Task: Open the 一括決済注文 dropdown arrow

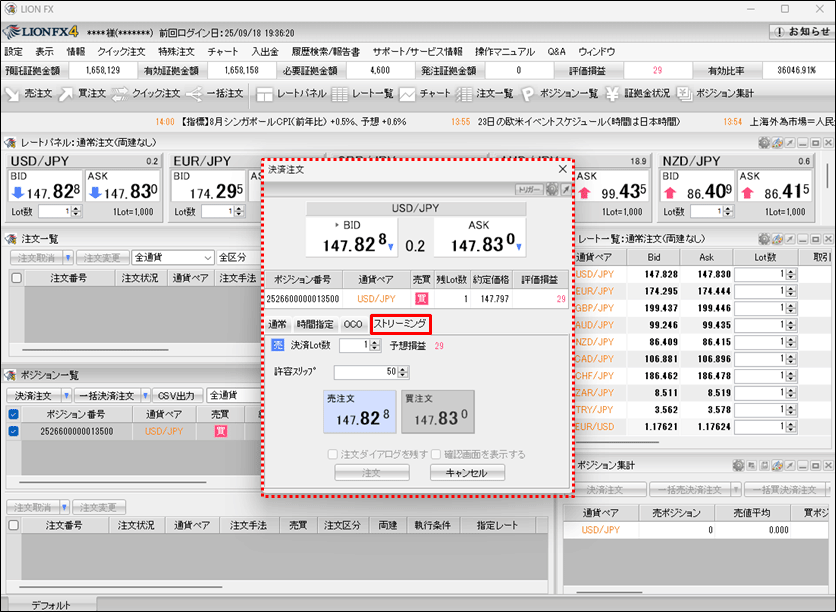Action: click(x=146, y=395)
